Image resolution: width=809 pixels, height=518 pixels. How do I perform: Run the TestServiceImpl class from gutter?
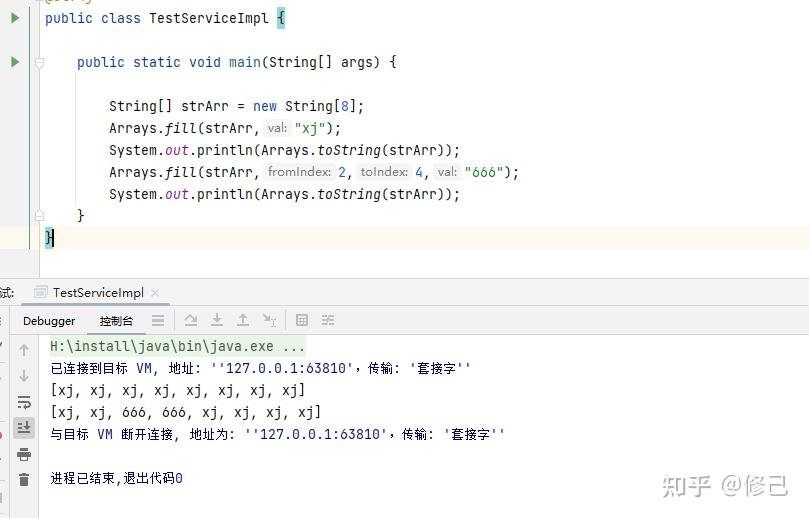pyautogui.click(x=14, y=18)
